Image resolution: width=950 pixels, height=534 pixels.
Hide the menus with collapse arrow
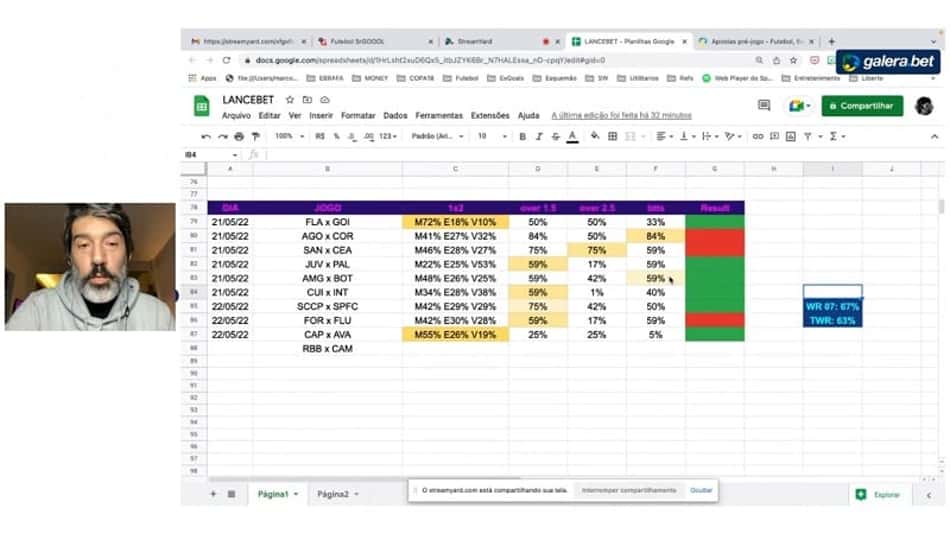coord(934,136)
